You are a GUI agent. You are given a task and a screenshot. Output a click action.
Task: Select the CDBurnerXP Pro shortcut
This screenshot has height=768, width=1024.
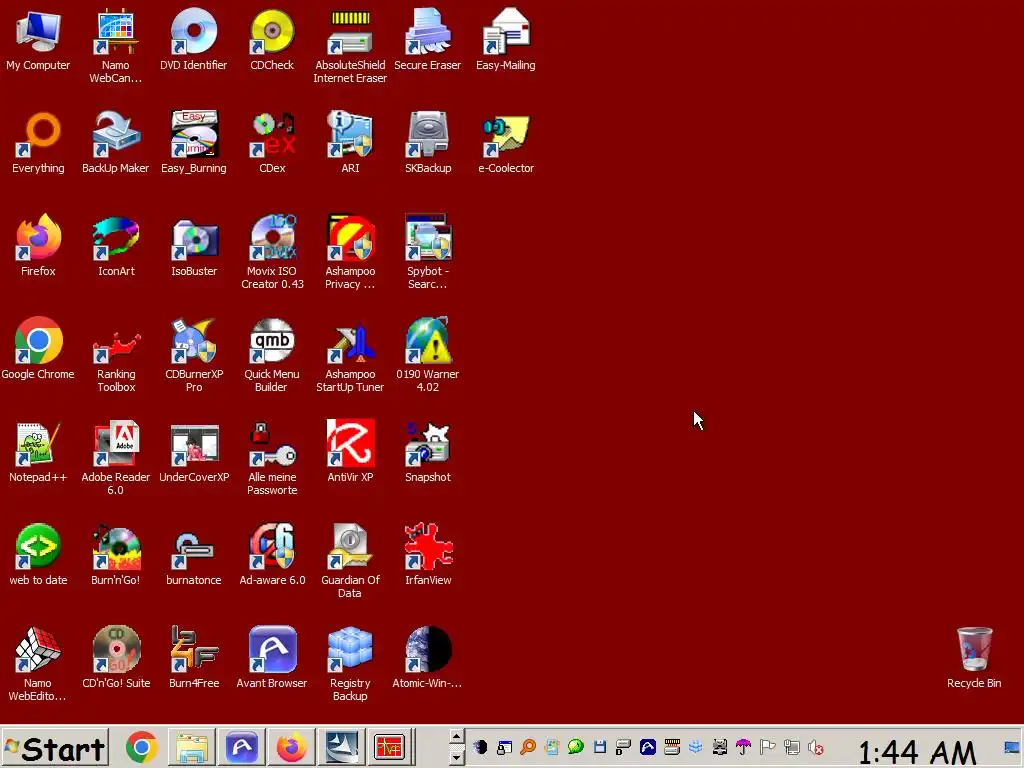194,355
